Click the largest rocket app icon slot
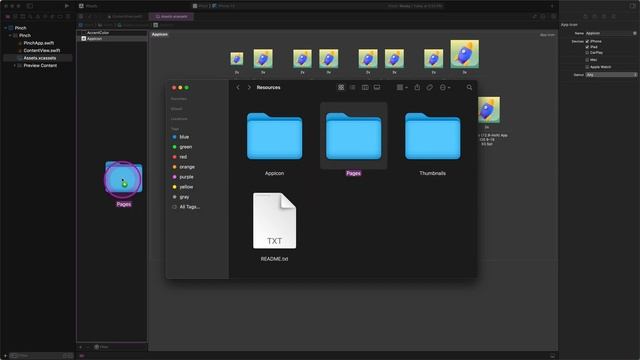The image size is (640, 360). pyautogui.click(x=464, y=54)
